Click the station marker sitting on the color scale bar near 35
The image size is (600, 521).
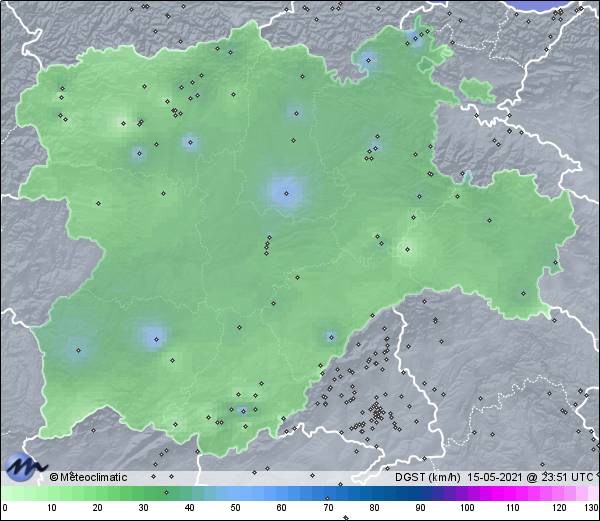(166, 492)
